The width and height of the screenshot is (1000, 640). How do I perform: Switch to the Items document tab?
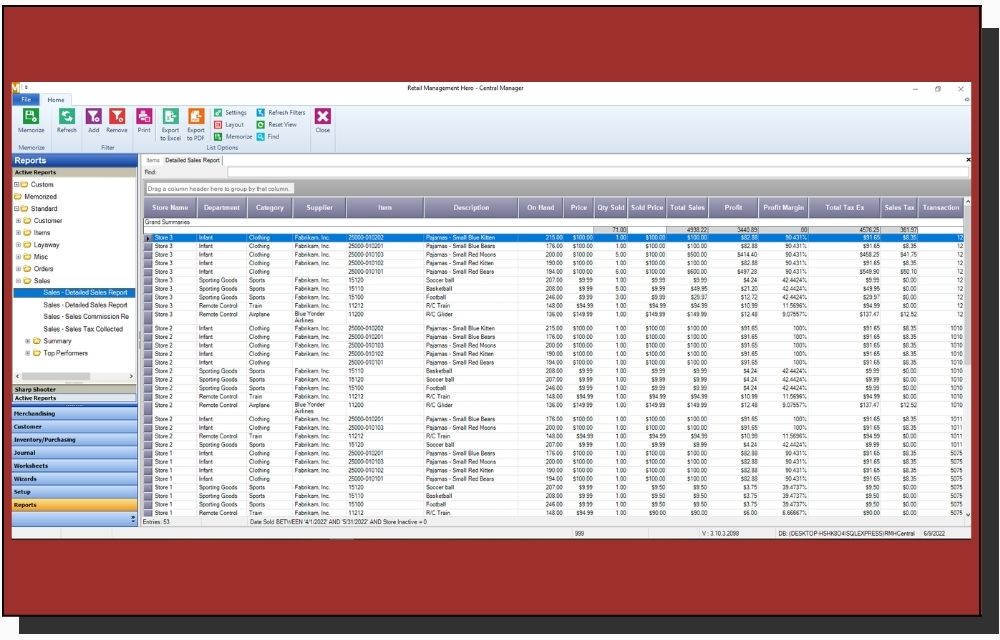pos(153,160)
